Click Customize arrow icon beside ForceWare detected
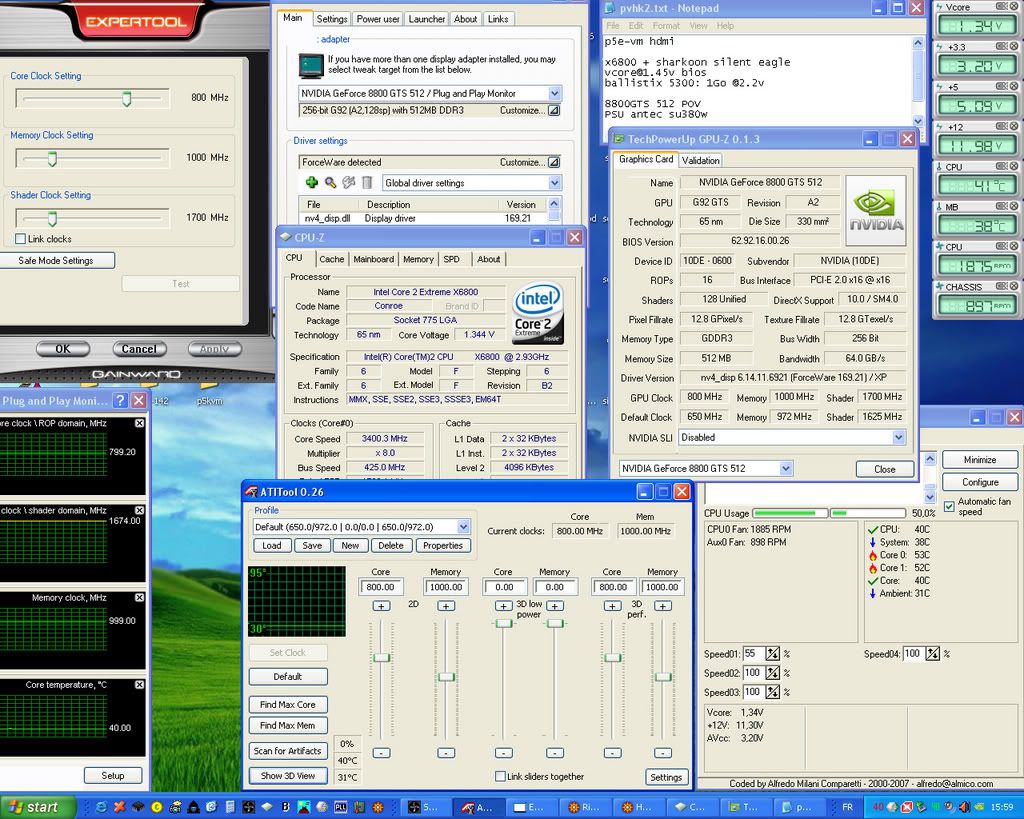Viewport: 1024px width, 819px height. click(x=554, y=162)
